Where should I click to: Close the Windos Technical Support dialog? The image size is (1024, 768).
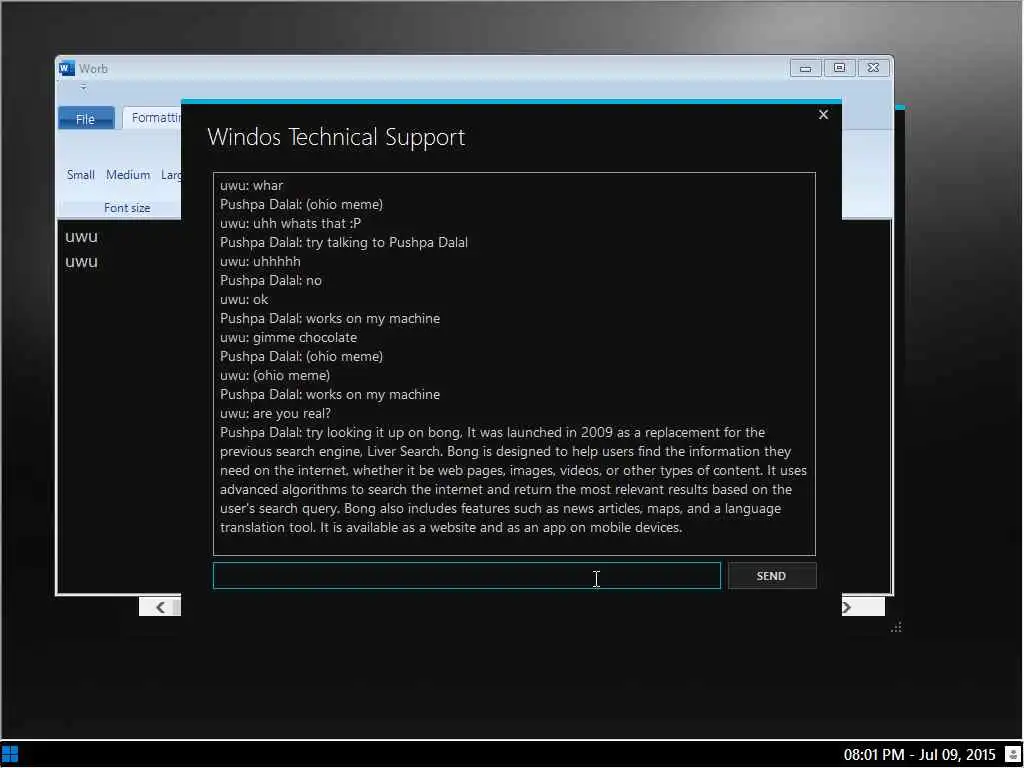pos(824,115)
